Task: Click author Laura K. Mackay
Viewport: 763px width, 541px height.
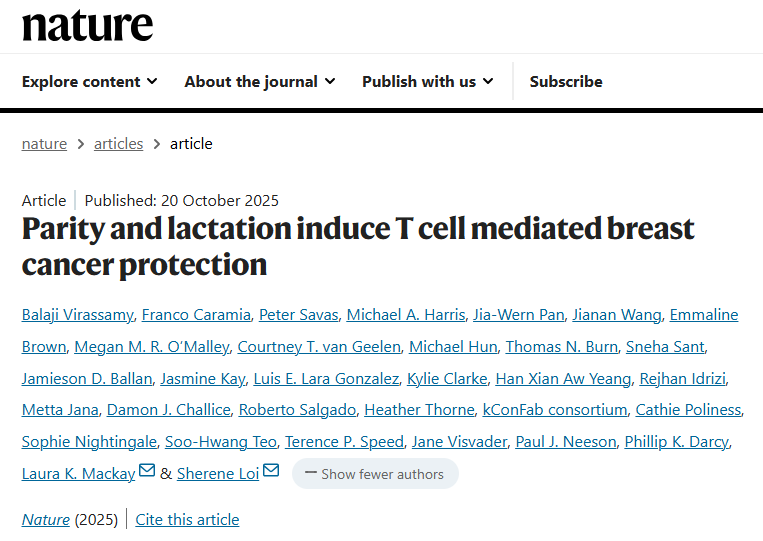Action: pyautogui.click(x=78, y=474)
